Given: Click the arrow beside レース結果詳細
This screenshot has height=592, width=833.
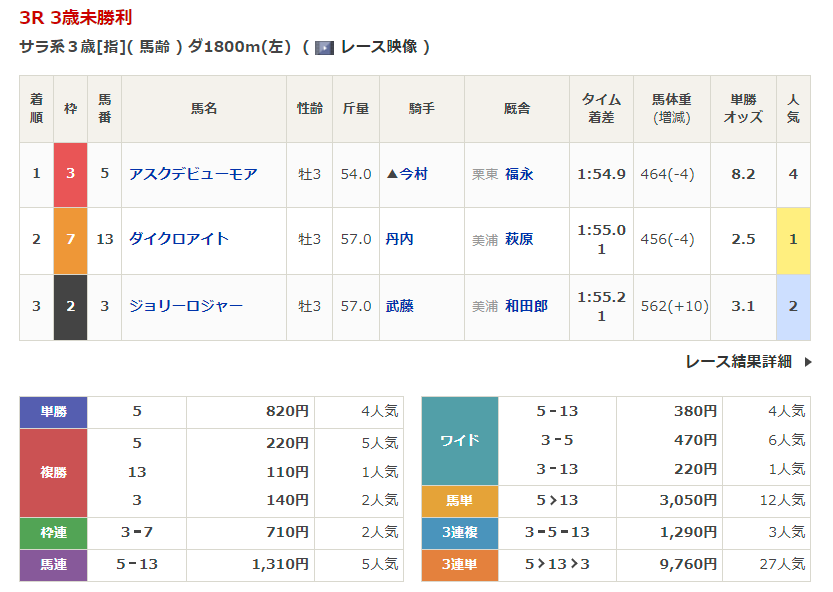Looking at the screenshot, I should 808,362.
